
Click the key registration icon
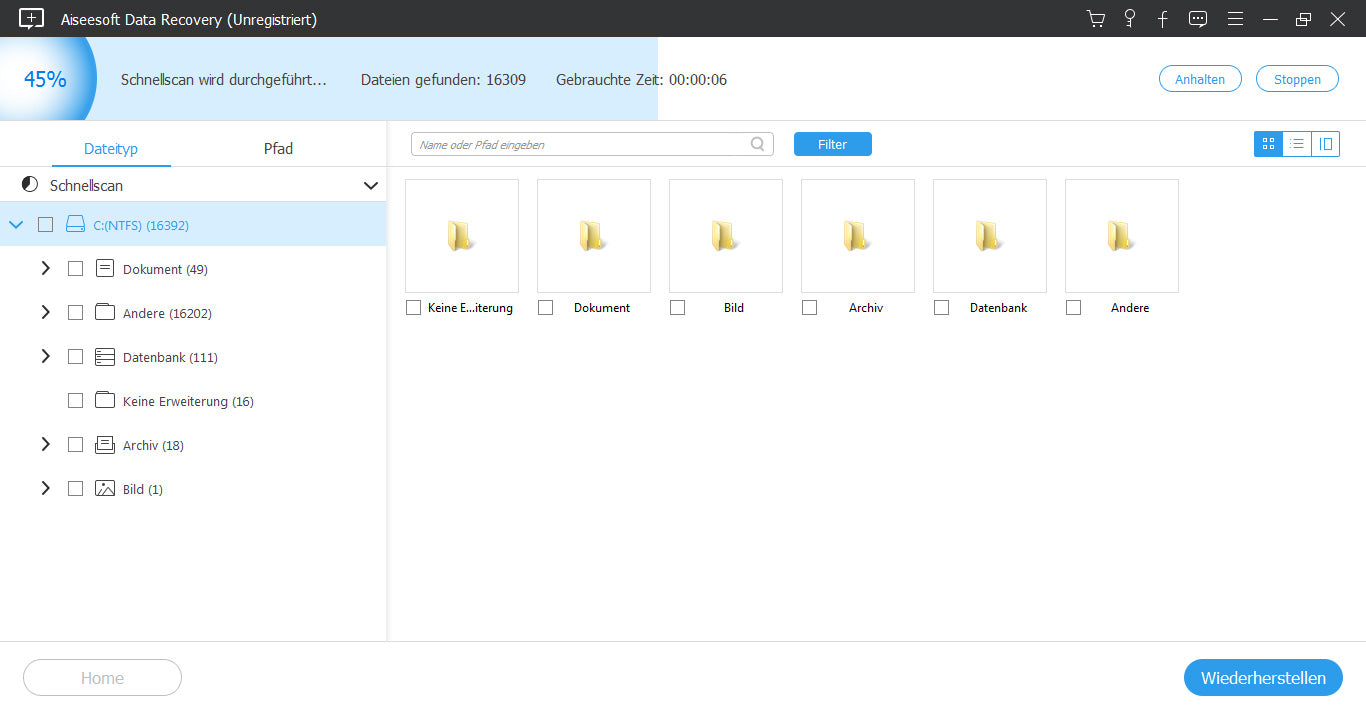pyautogui.click(x=1129, y=18)
